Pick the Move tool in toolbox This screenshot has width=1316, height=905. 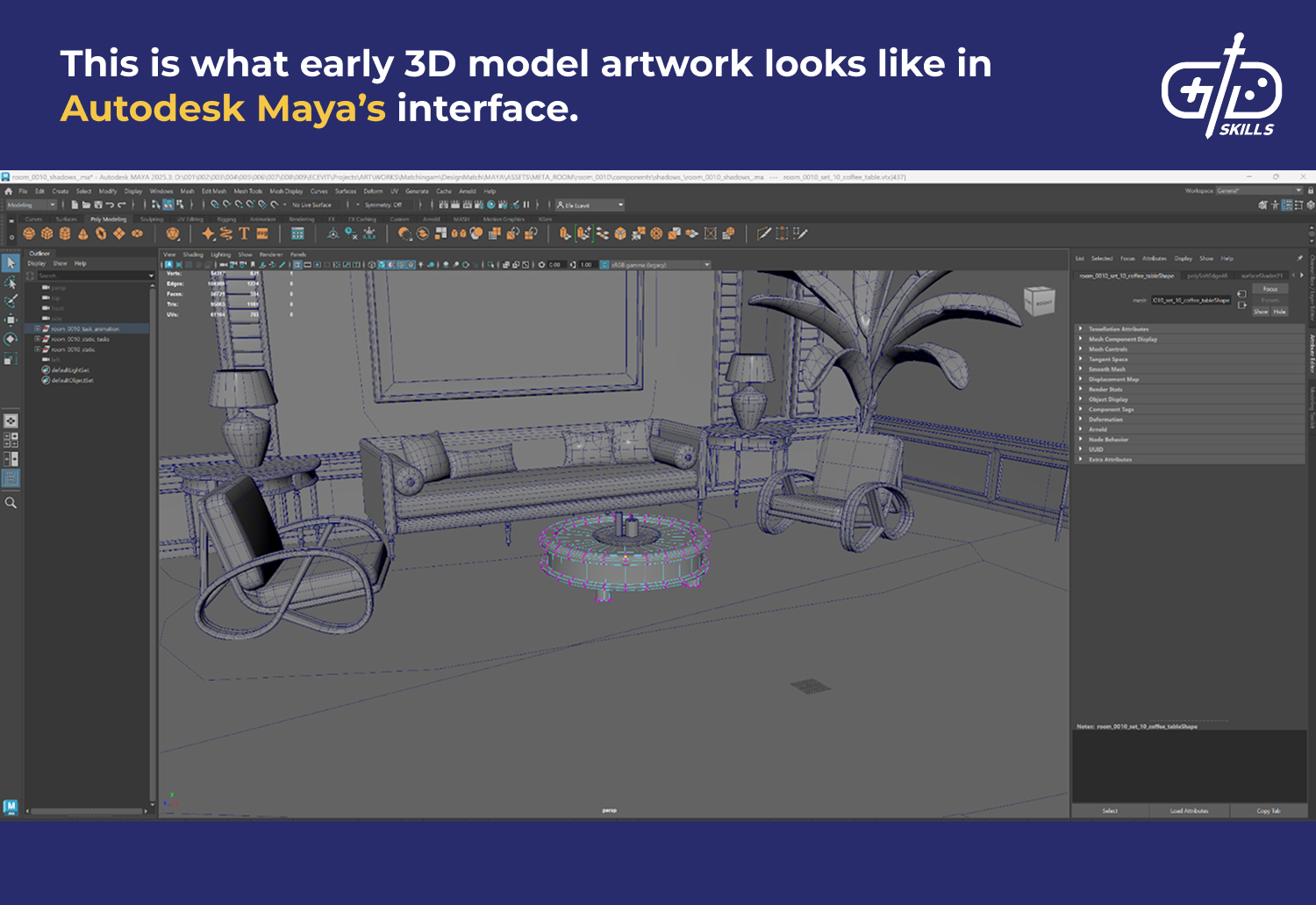click(11, 320)
